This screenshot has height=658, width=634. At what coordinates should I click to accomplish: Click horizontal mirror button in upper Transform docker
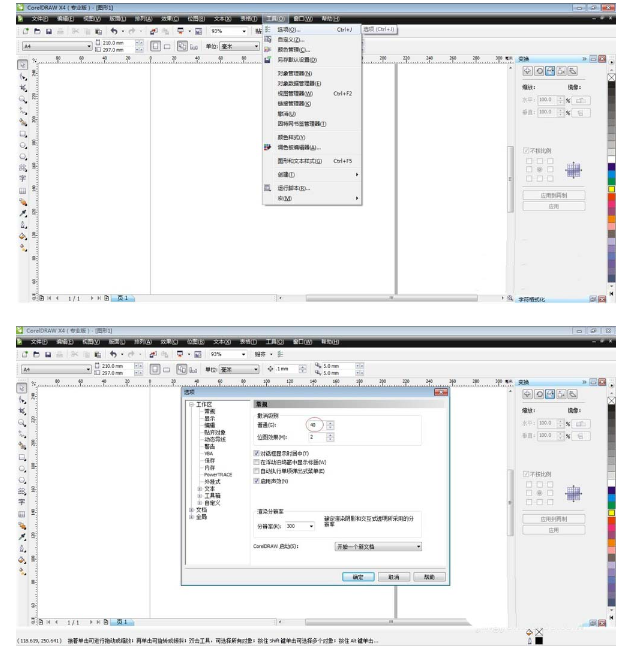[580, 101]
